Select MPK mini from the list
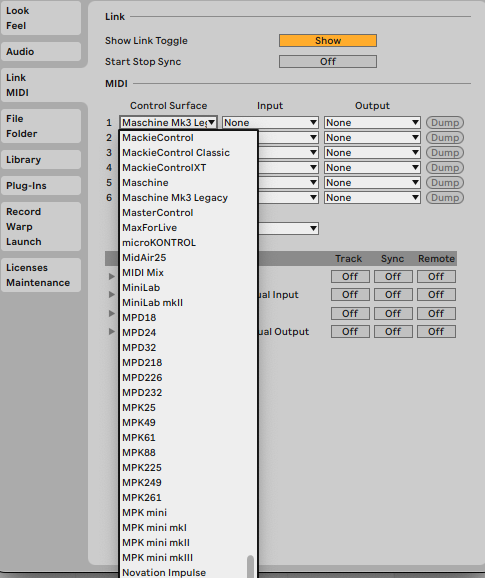The height and width of the screenshot is (578, 485). (188, 513)
